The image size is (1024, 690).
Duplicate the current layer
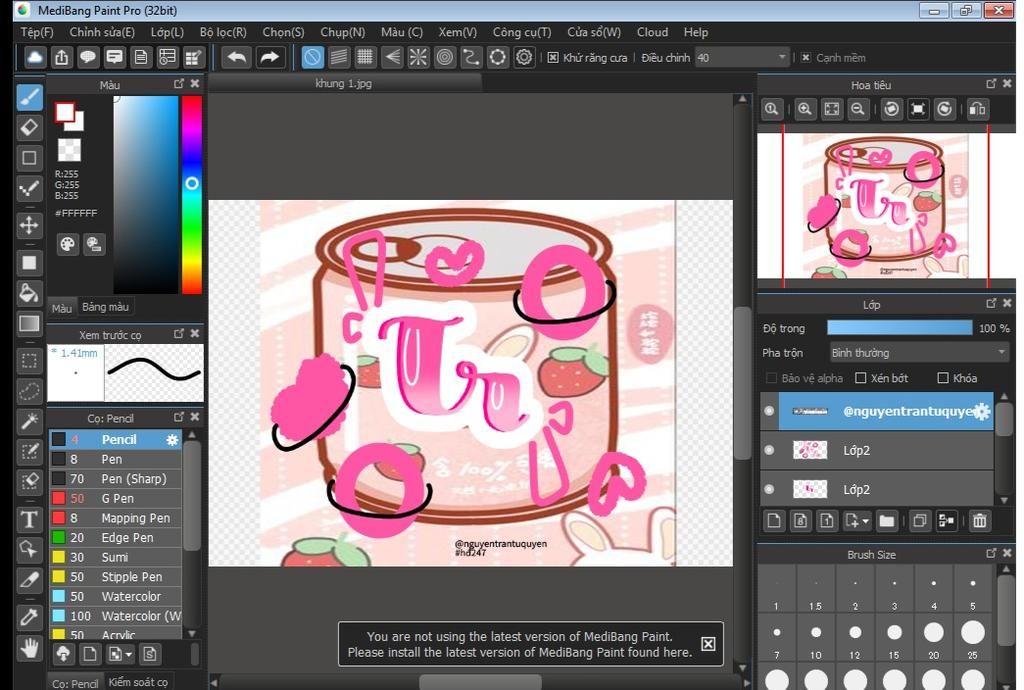920,521
